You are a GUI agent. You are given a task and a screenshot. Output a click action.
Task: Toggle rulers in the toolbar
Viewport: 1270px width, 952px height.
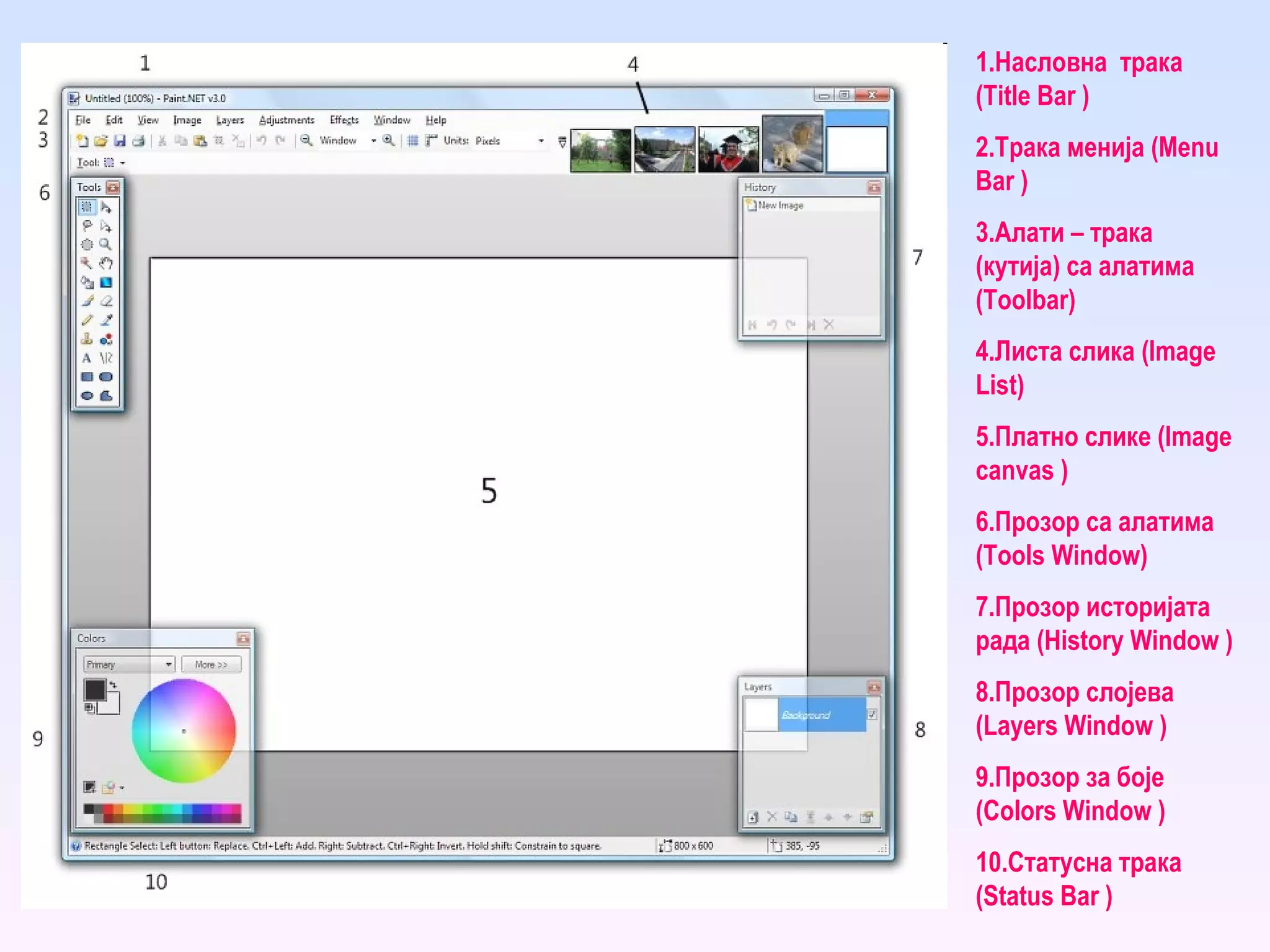[x=431, y=141]
